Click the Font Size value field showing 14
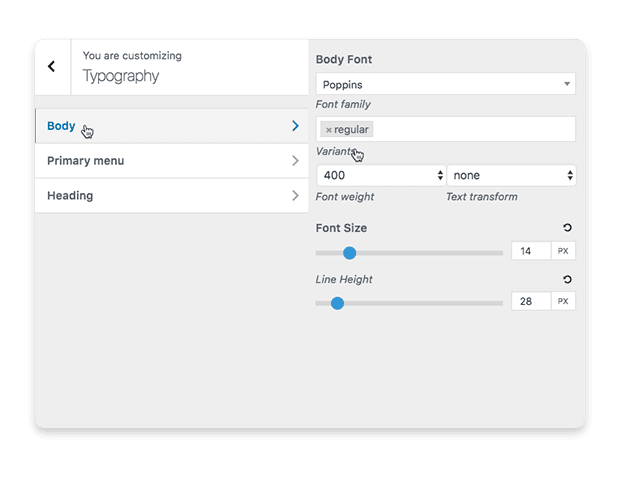This screenshot has height=480, width=620. (531, 251)
